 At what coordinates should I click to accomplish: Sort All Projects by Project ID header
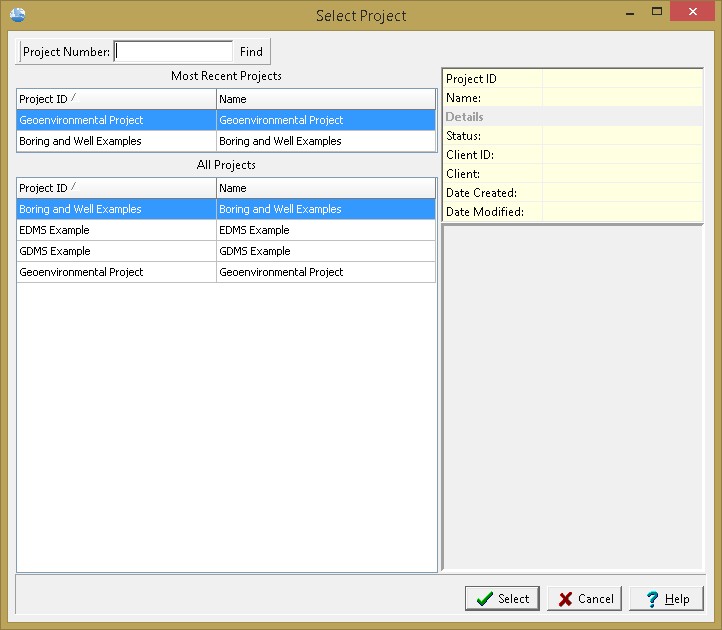click(x=116, y=188)
